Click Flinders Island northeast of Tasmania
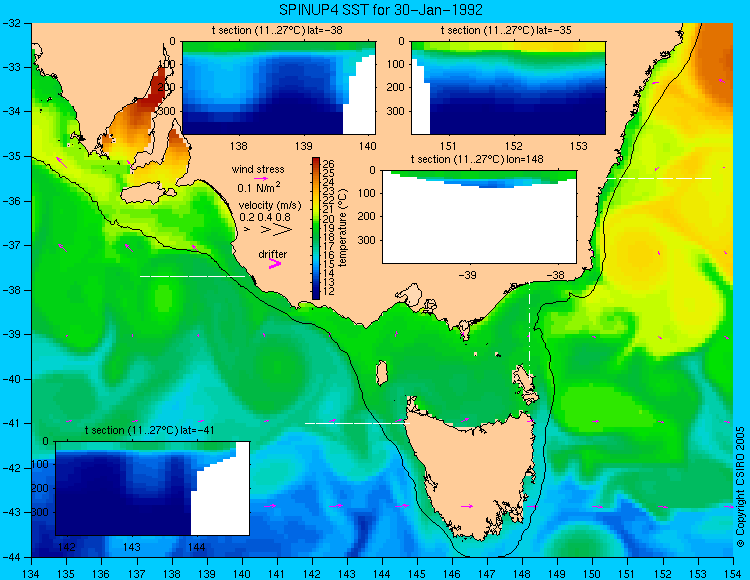This screenshot has width=750, height=580. (525, 385)
